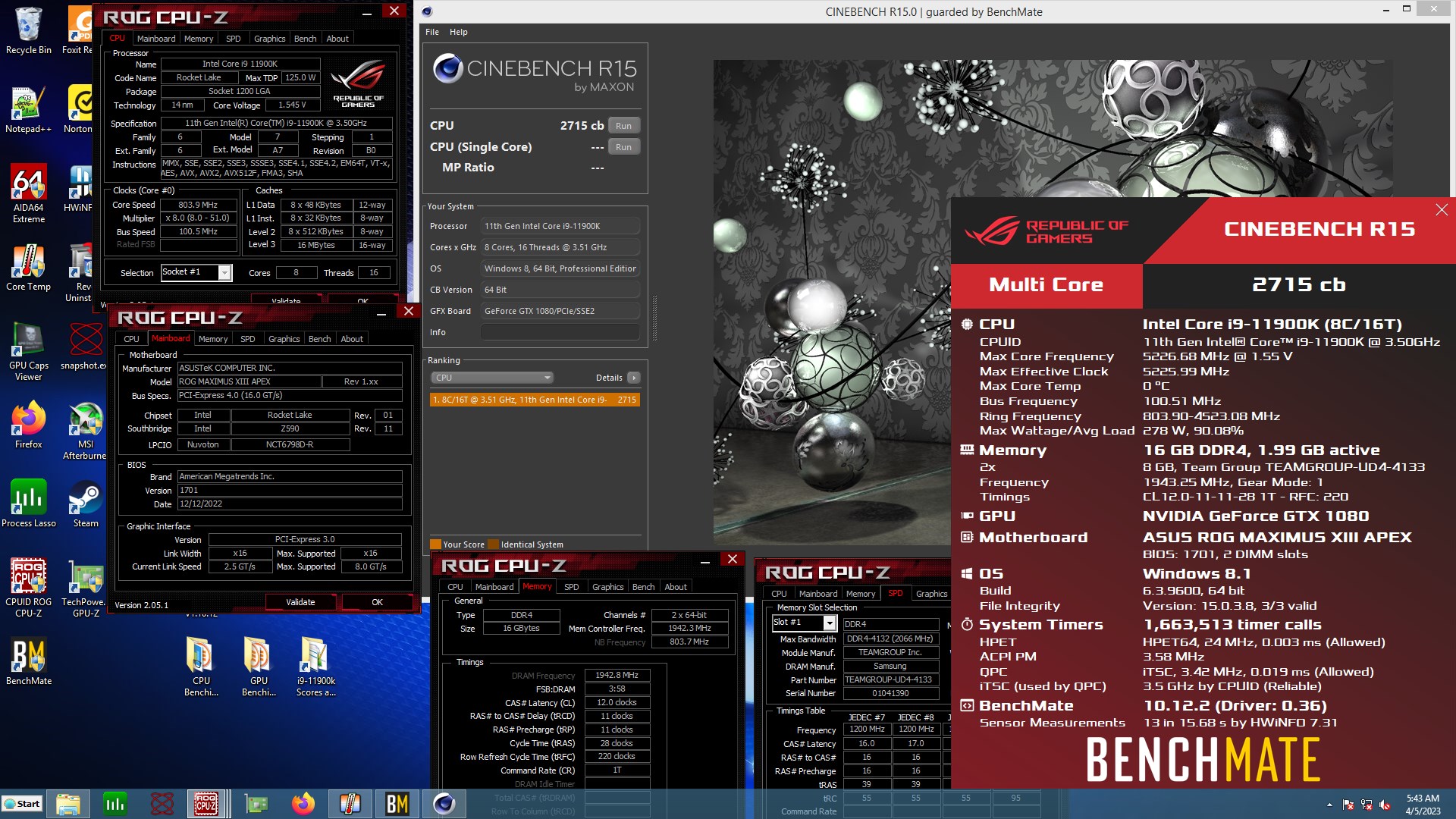This screenshot has width=1456, height=819.
Task: Open the Core Temp desktop icon
Action: (x=28, y=268)
